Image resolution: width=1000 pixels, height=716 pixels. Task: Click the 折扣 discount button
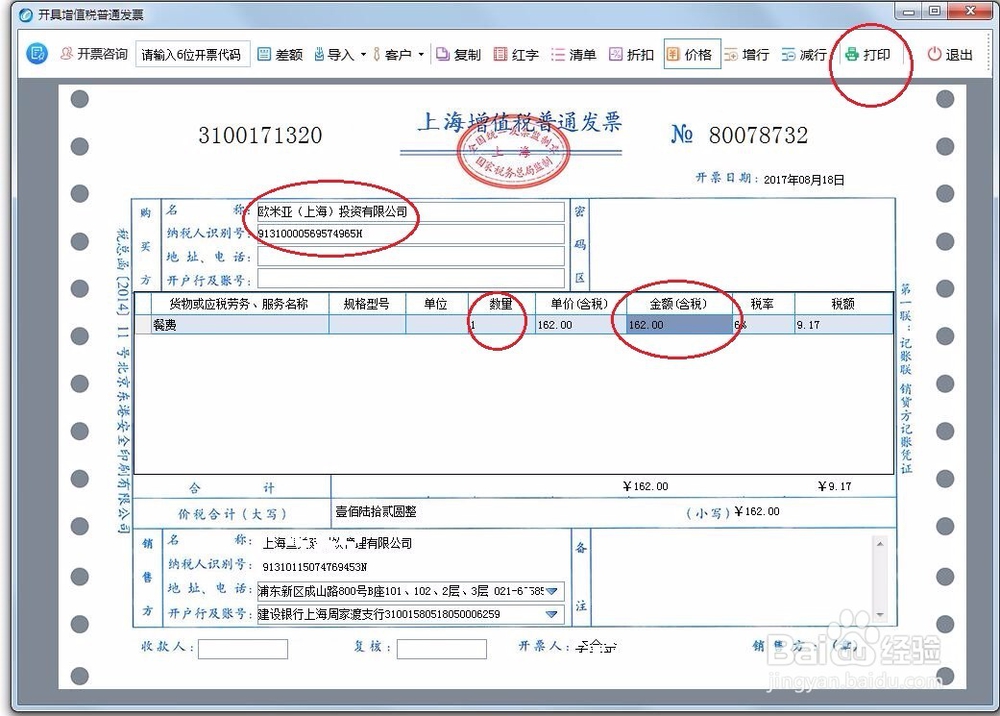tap(631, 55)
